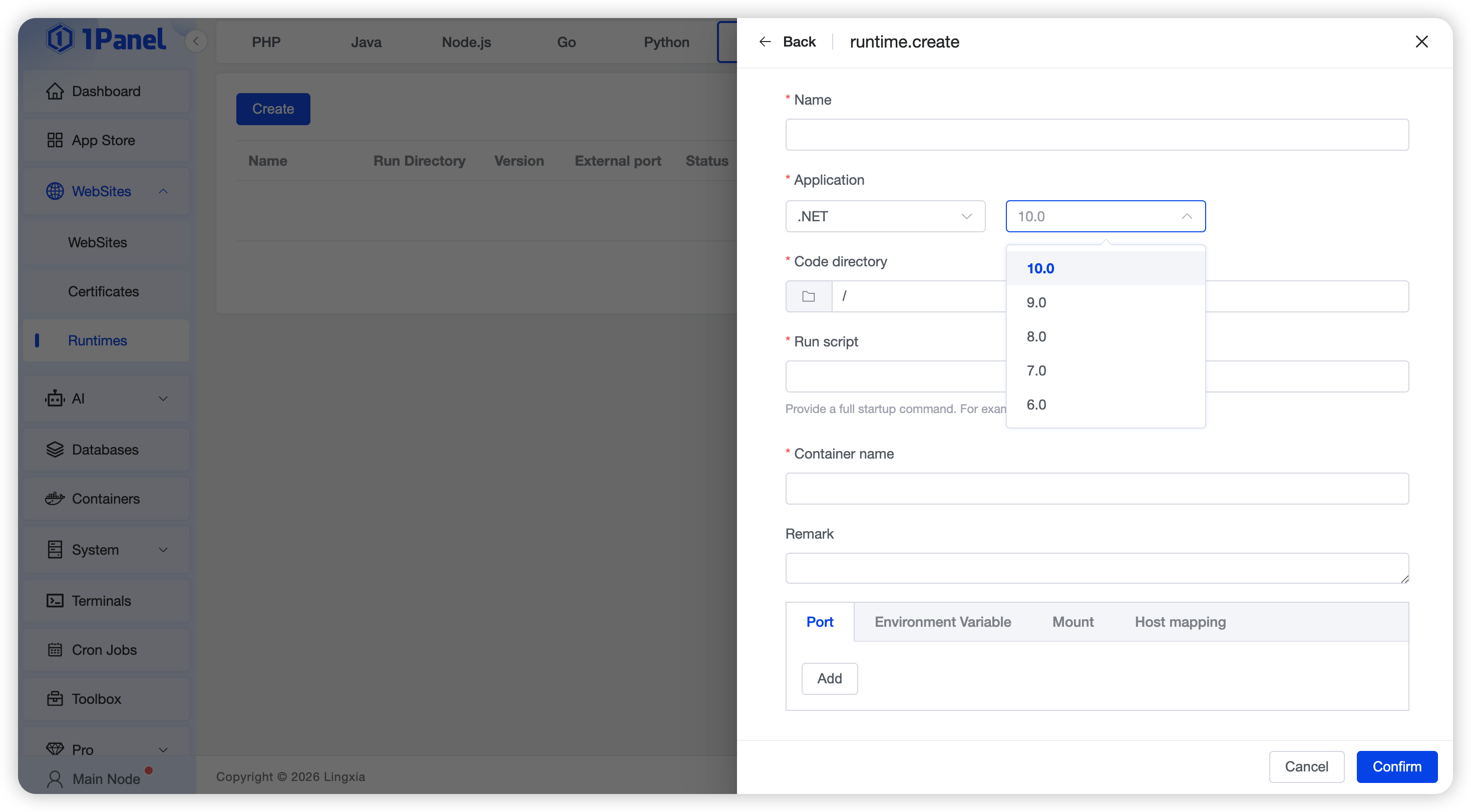This screenshot has height=812, width=1471.
Task: Switch to Environment Variable tab
Action: pos(943,622)
